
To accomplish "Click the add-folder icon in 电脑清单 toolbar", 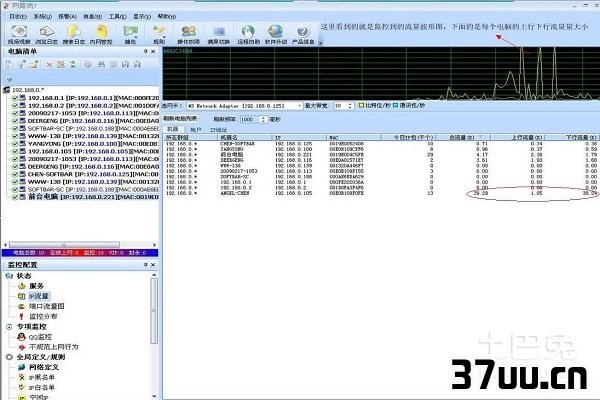I will point(34,65).
